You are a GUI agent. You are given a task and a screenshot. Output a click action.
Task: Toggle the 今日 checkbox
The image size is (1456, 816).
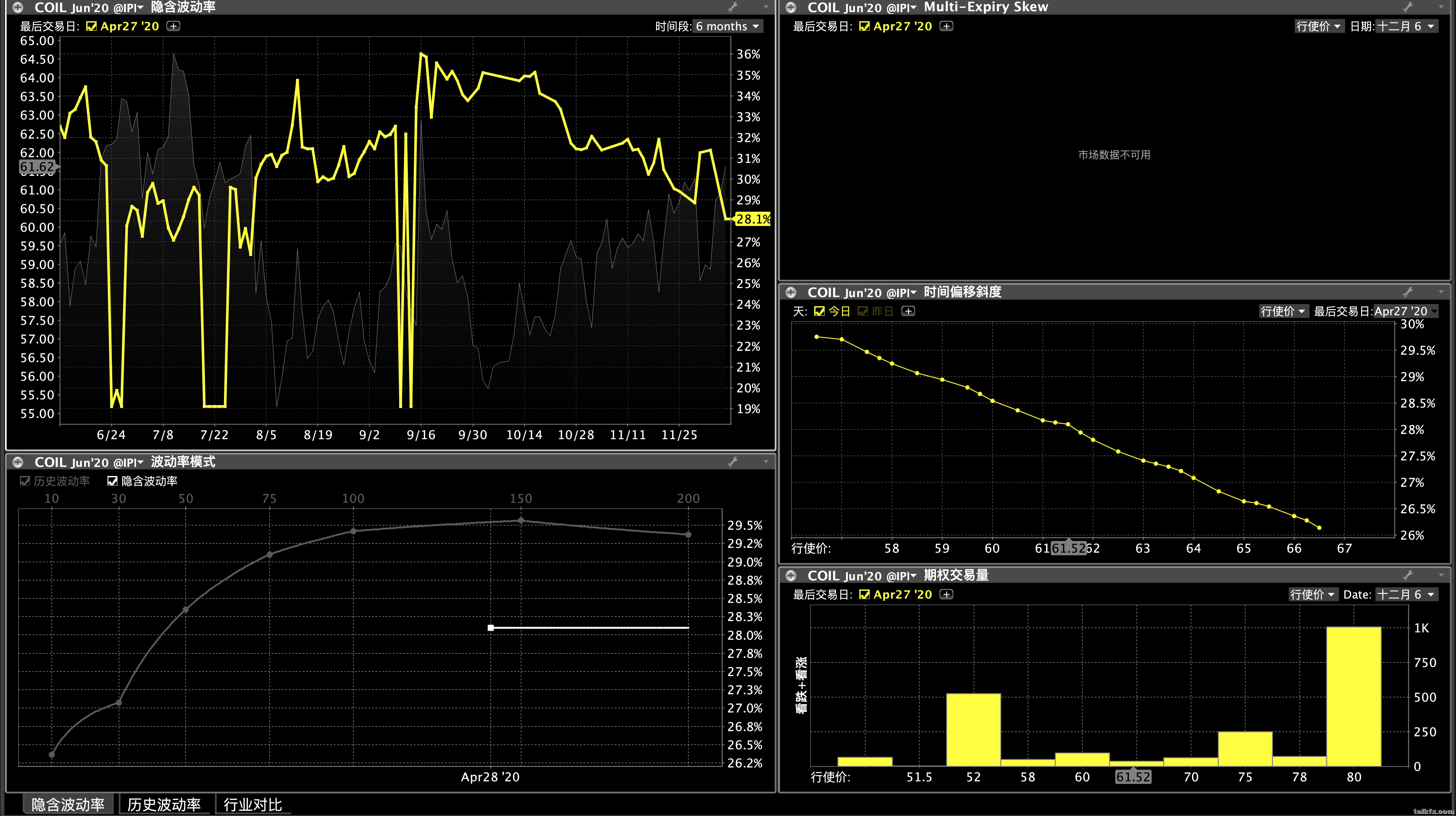(x=819, y=311)
